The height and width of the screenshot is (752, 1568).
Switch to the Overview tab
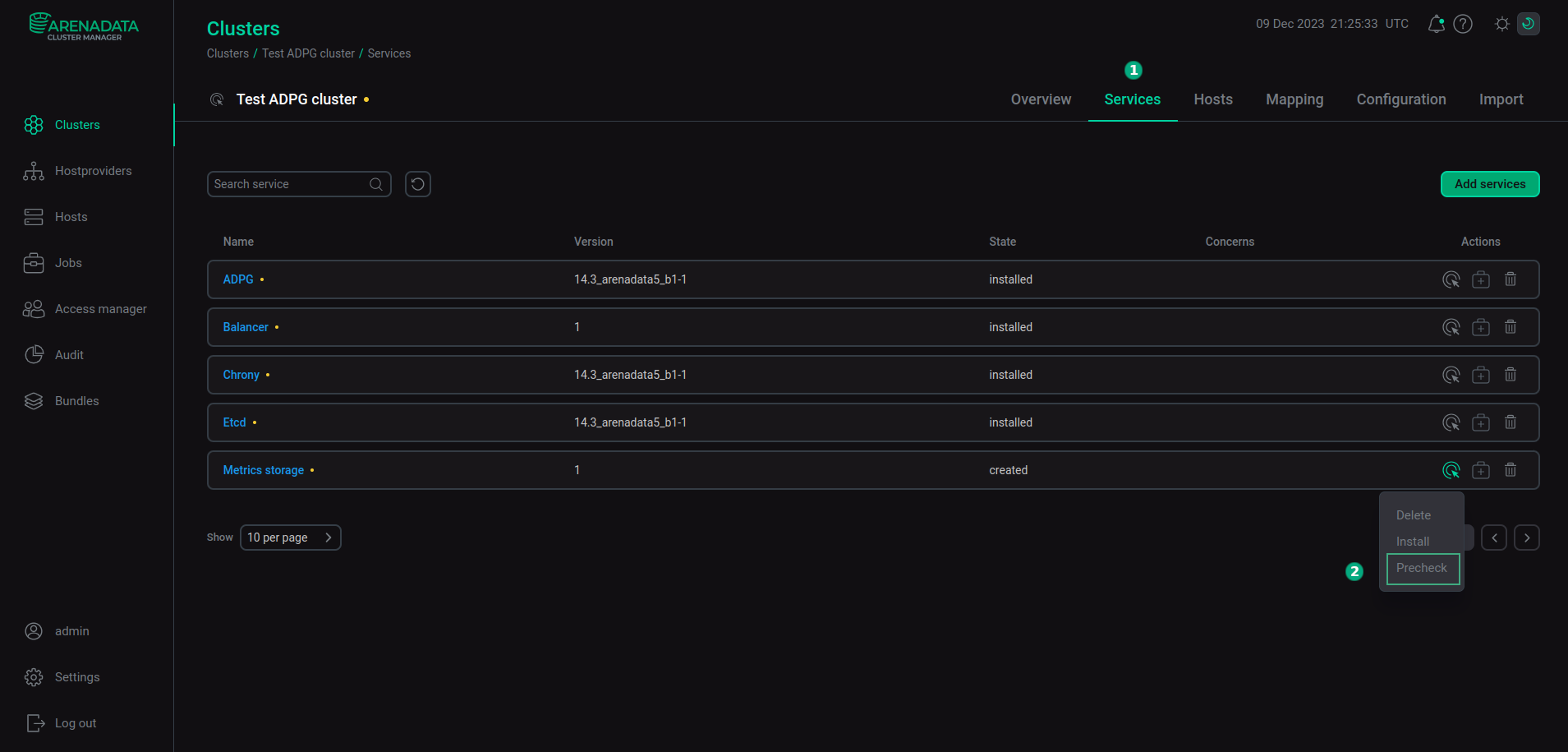pyautogui.click(x=1041, y=99)
